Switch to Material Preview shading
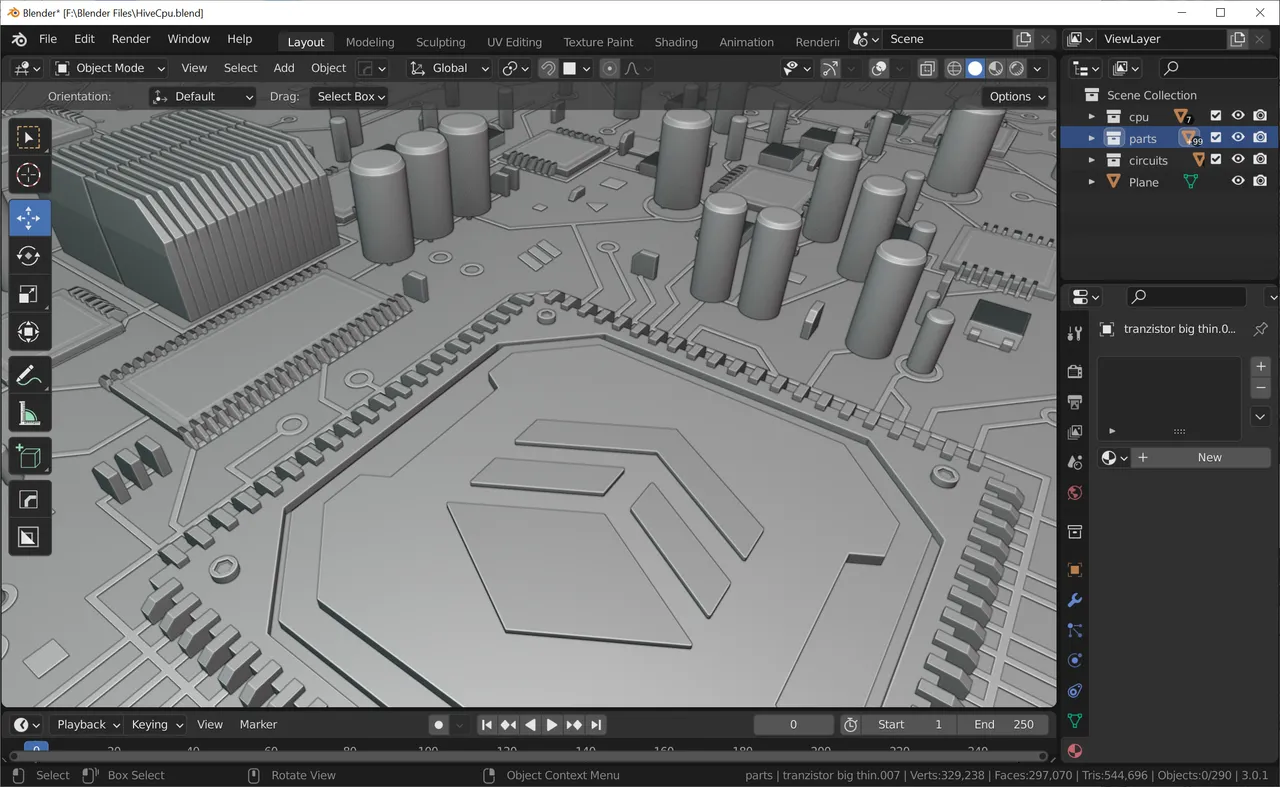The image size is (1280, 787). coord(996,68)
